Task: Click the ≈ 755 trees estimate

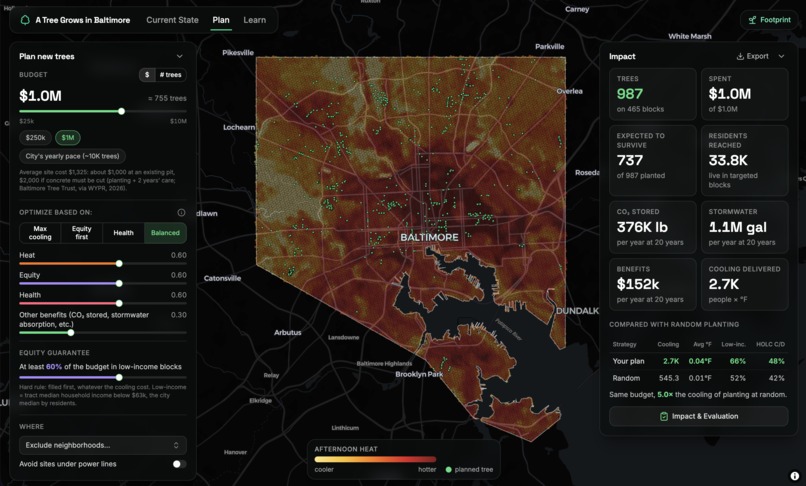Action: pos(167,98)
